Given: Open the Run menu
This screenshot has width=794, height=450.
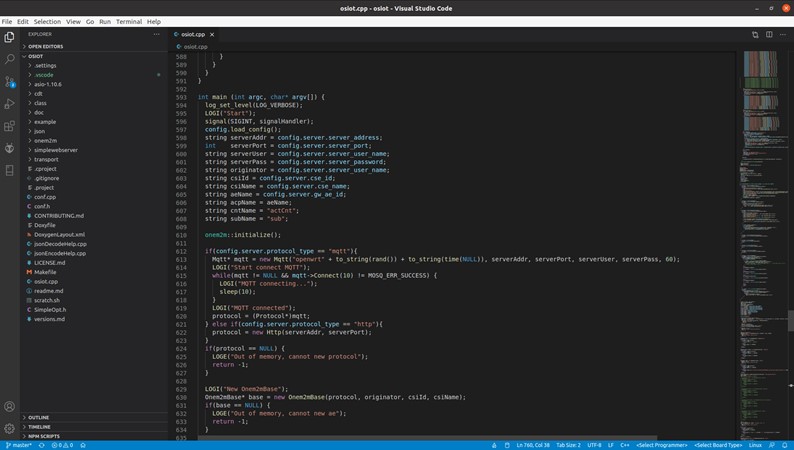Looking at the screenshot, I should (105, 22).
